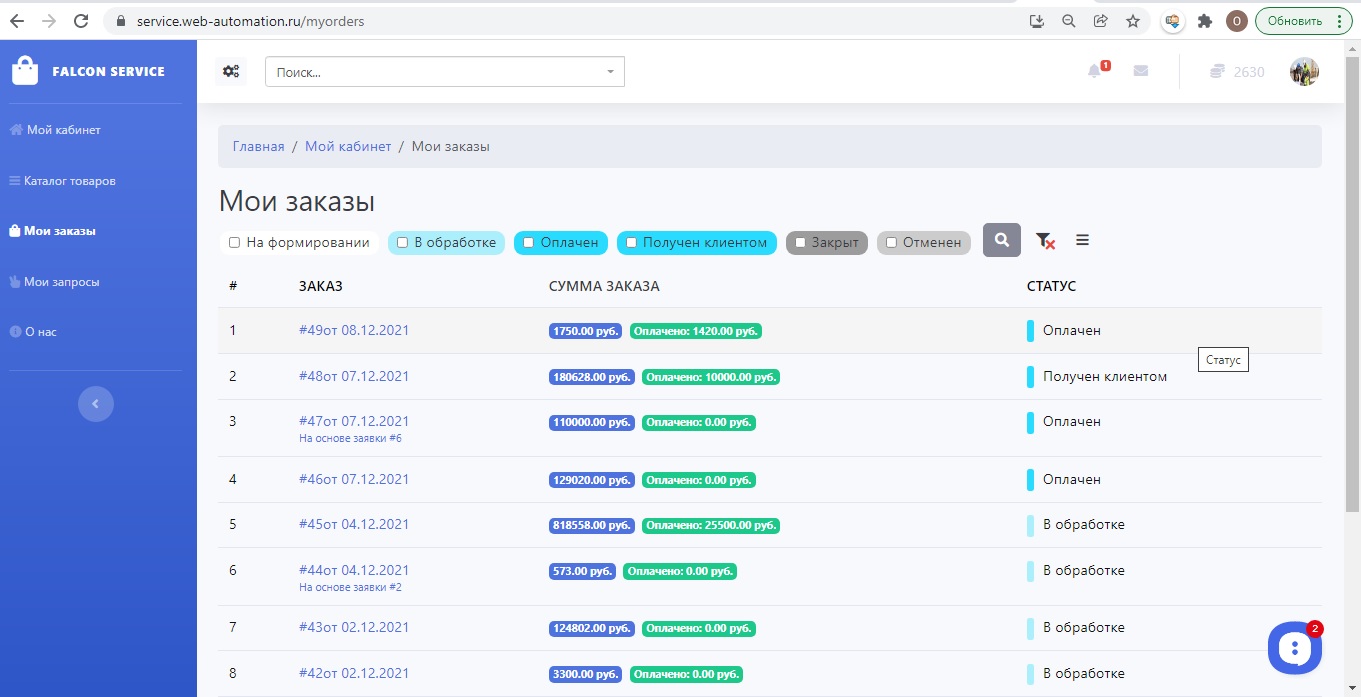This screenshot has width=1361, height=697.
Task: Open the messages envelope icon
Action: (x=1140, y=71)
